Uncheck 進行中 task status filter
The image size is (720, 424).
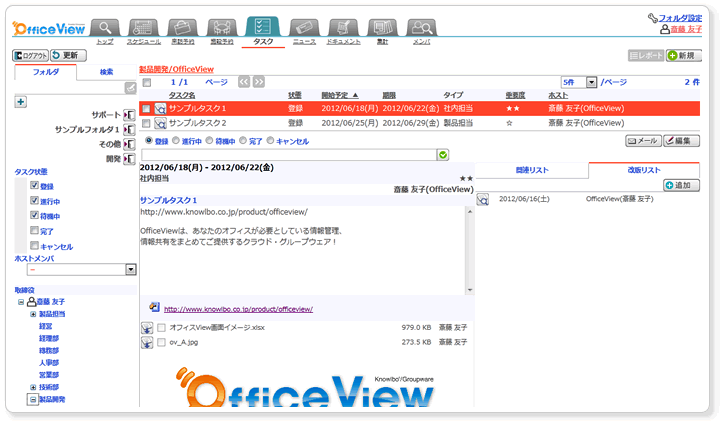[34, 200]
